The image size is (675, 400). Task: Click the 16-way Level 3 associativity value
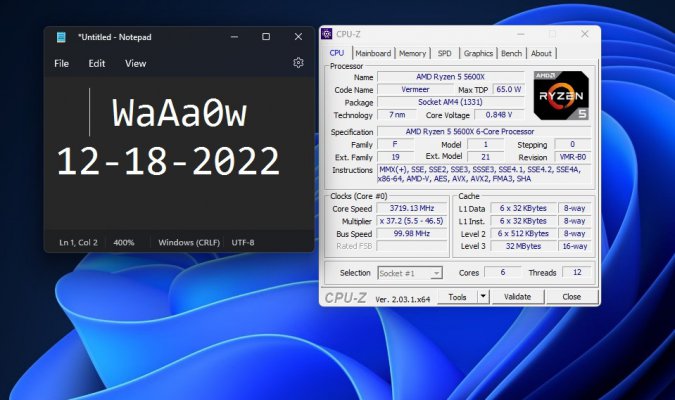click(x=575, y=246)
